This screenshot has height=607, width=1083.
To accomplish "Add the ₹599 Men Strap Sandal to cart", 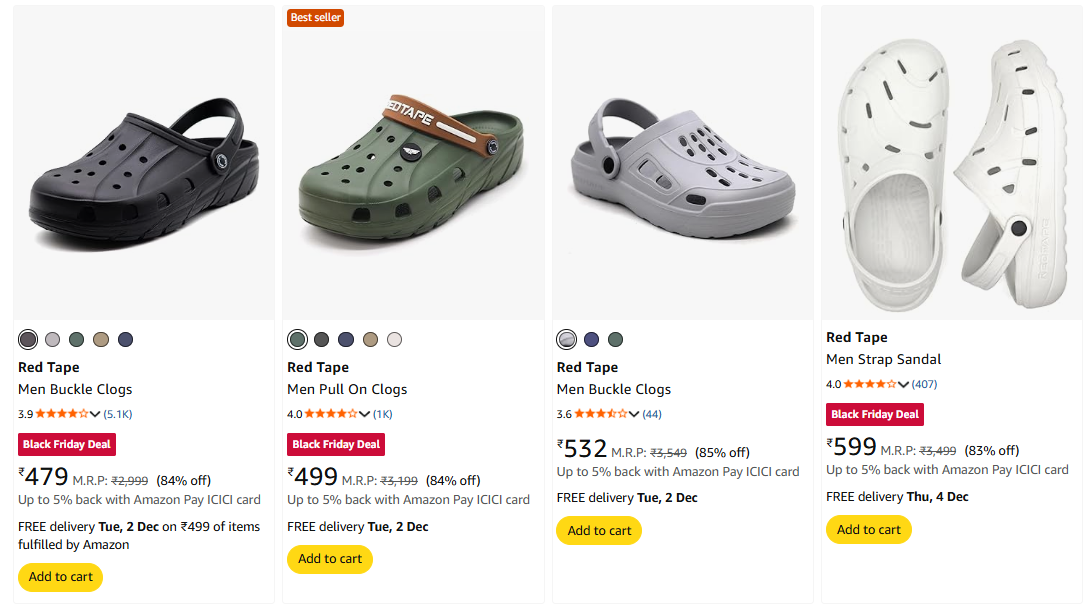I will [x=868, y=529].
